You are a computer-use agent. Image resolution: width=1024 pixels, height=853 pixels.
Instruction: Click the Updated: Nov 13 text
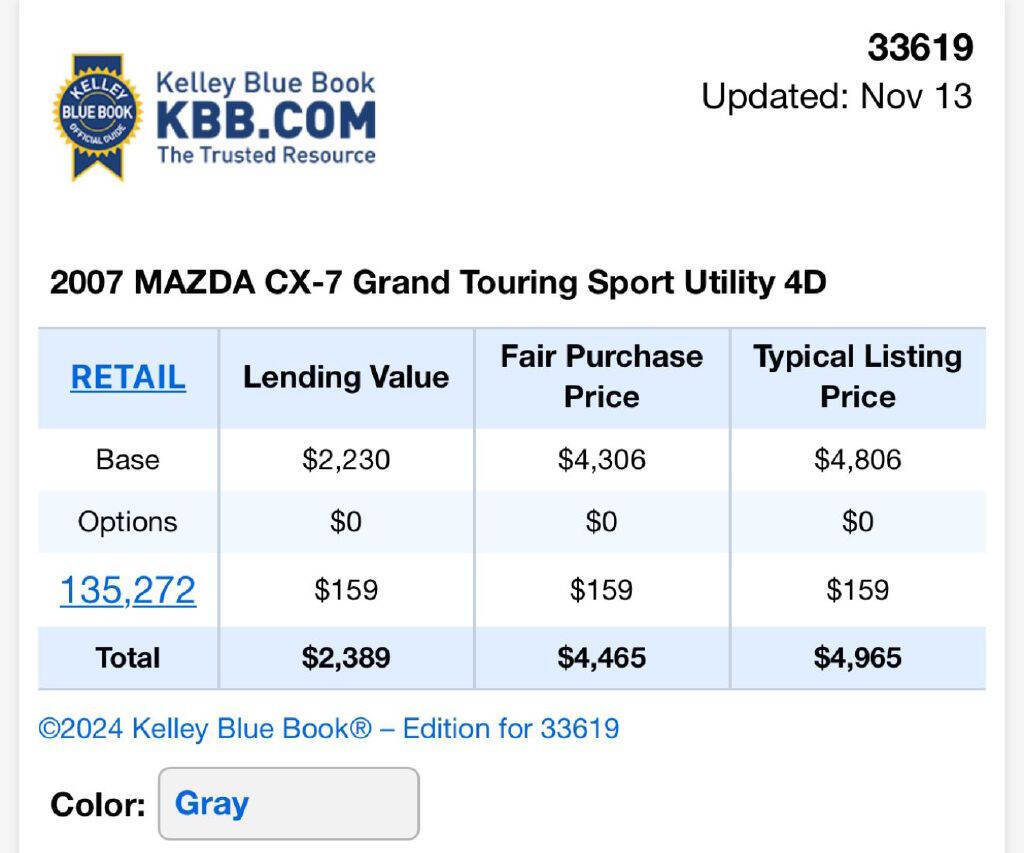[x=837, y=97]
